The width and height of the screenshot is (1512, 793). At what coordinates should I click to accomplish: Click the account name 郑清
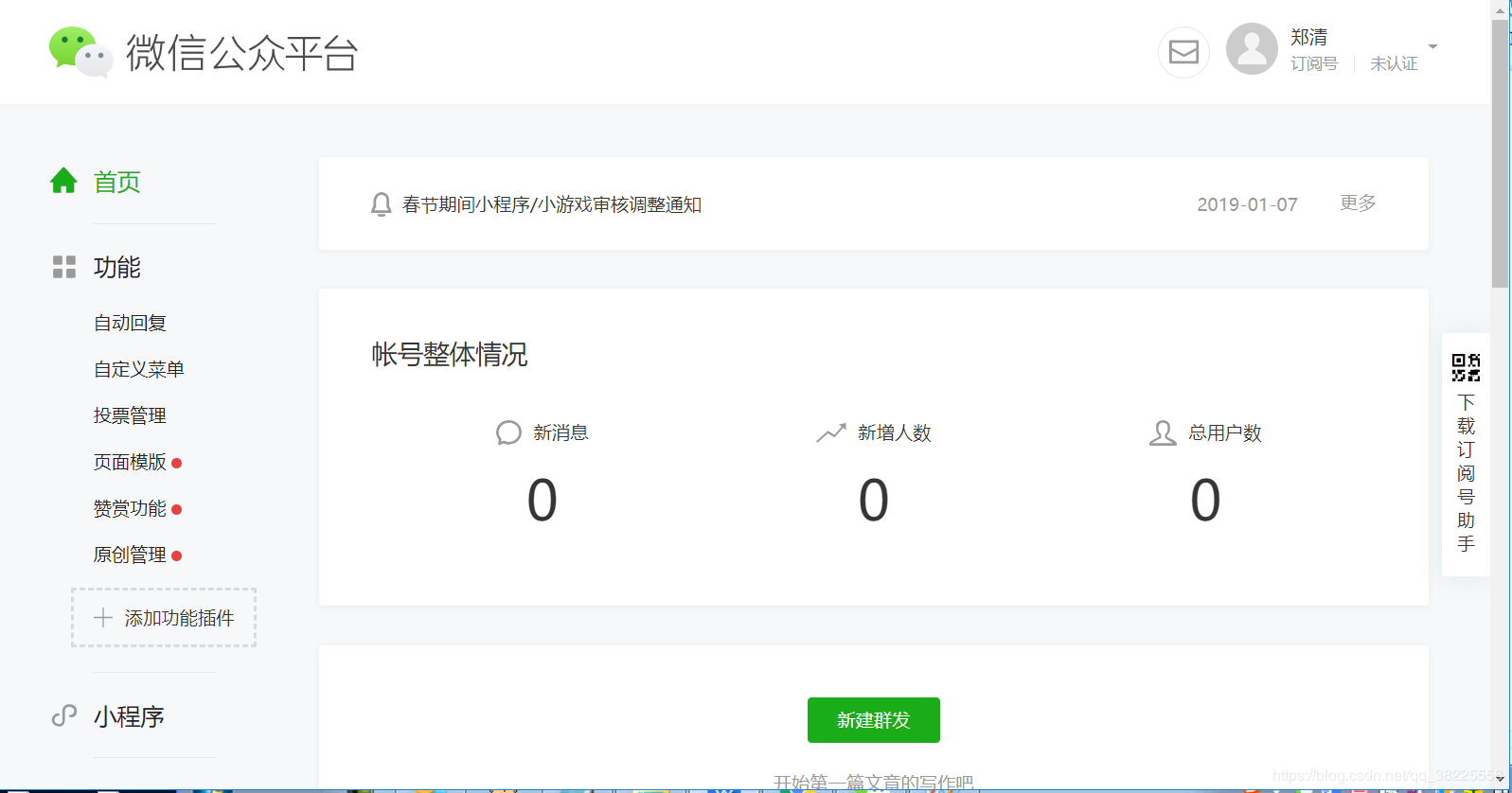tap(1308, 37)
